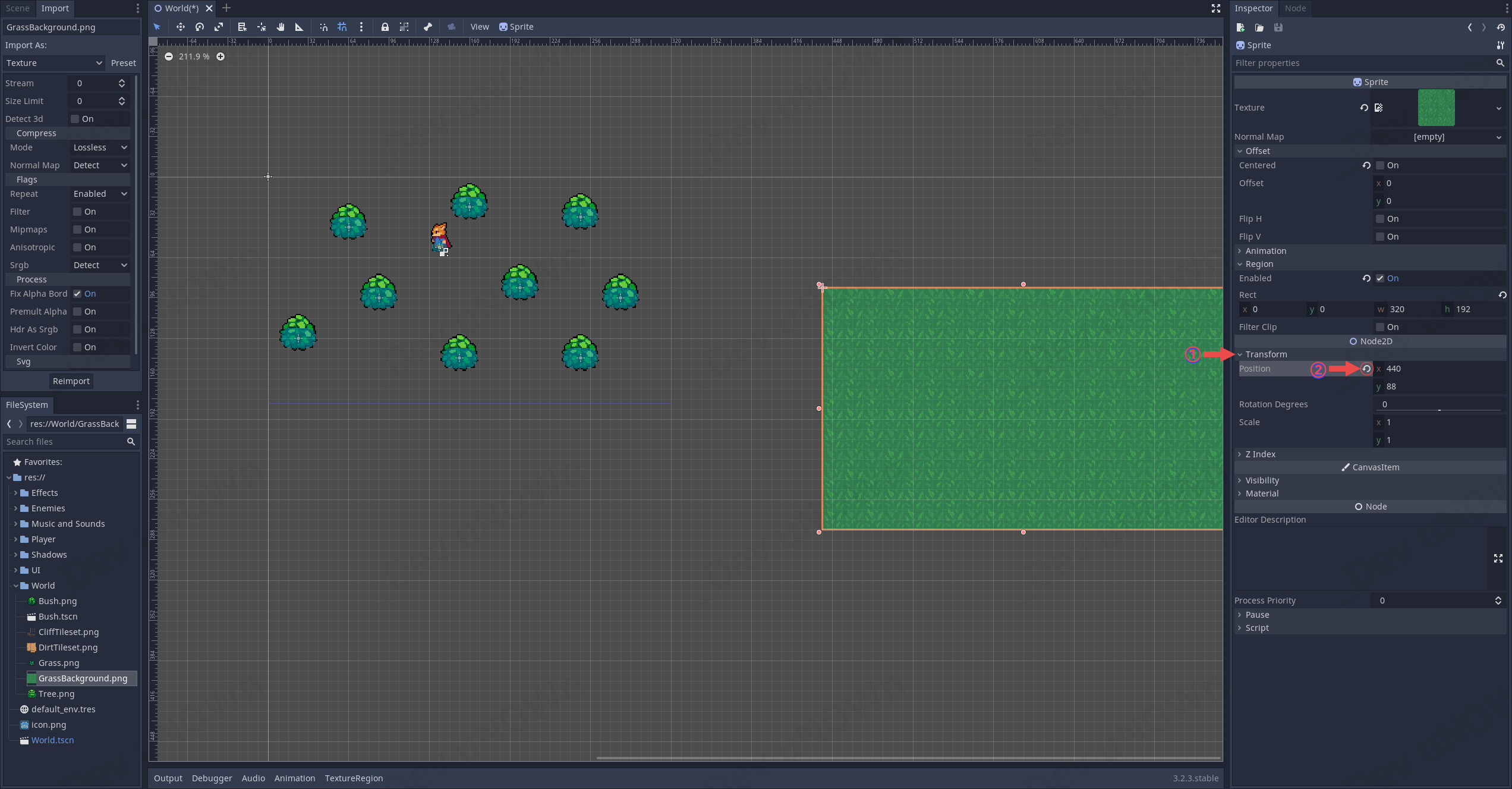The width and height of the screenshot is (1512, 789).
Task: Click the Reimport button
Action: 71,381
